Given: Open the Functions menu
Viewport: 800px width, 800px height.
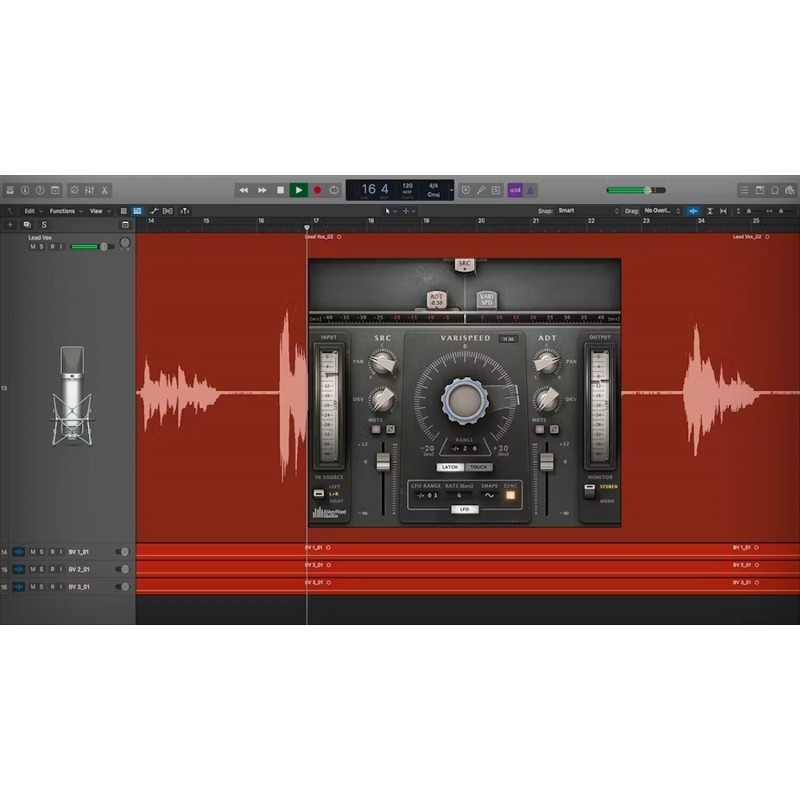Looking at the screenshot, I should point(64,212).
